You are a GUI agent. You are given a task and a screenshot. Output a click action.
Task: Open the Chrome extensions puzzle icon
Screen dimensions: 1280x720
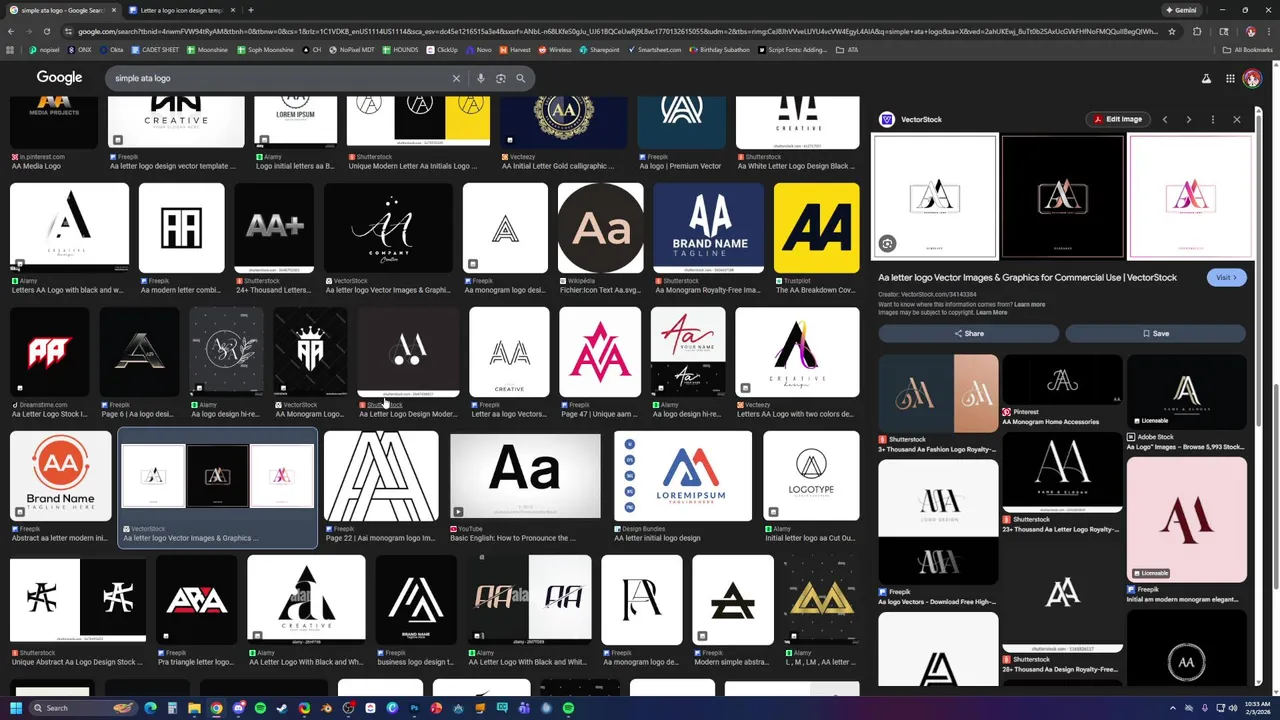(x=1197, y=31)
